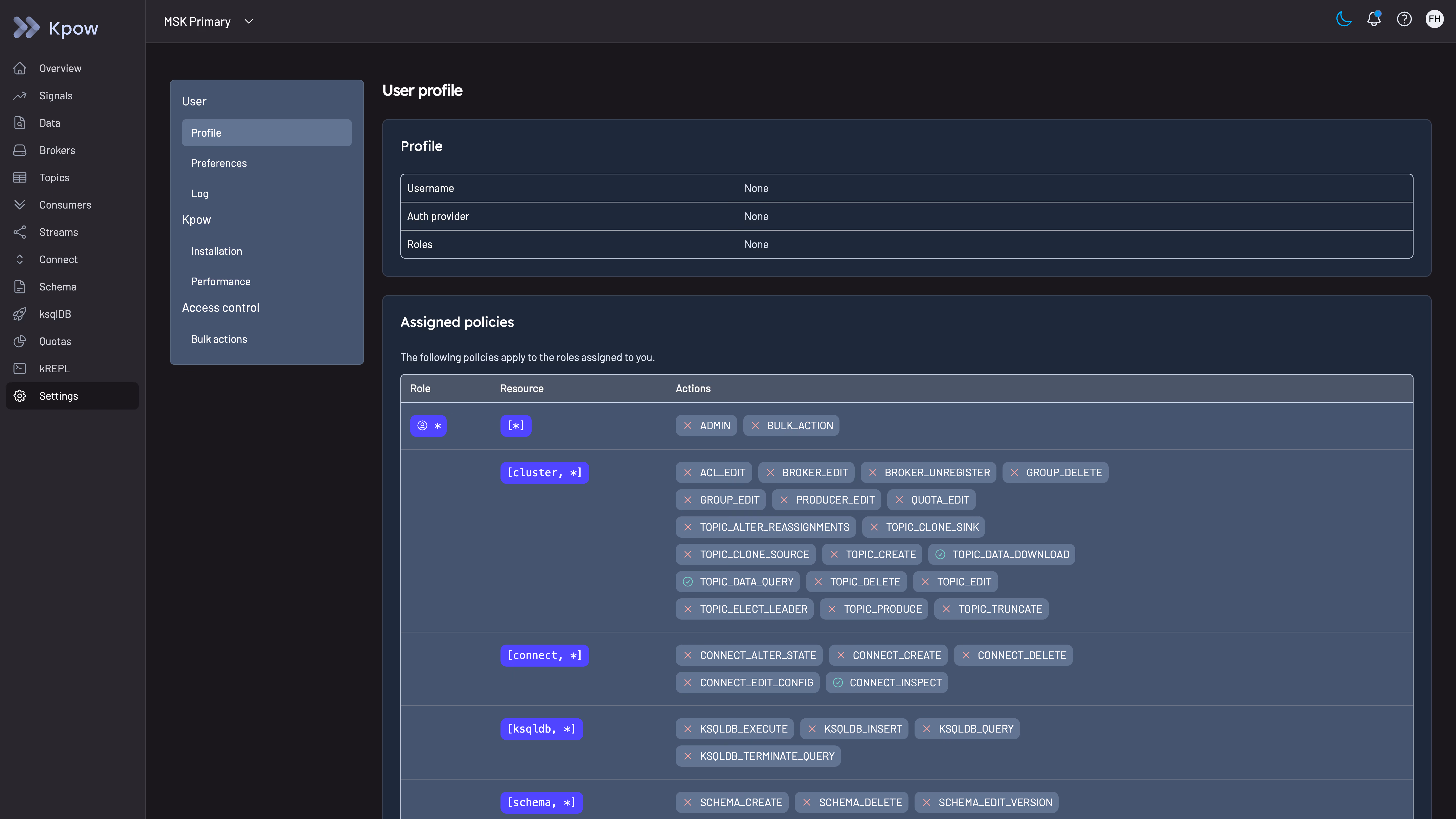Click the Kpow logo icon
Image resolution: width=1456 pixels, height=819 pixels.
point(26,28)
